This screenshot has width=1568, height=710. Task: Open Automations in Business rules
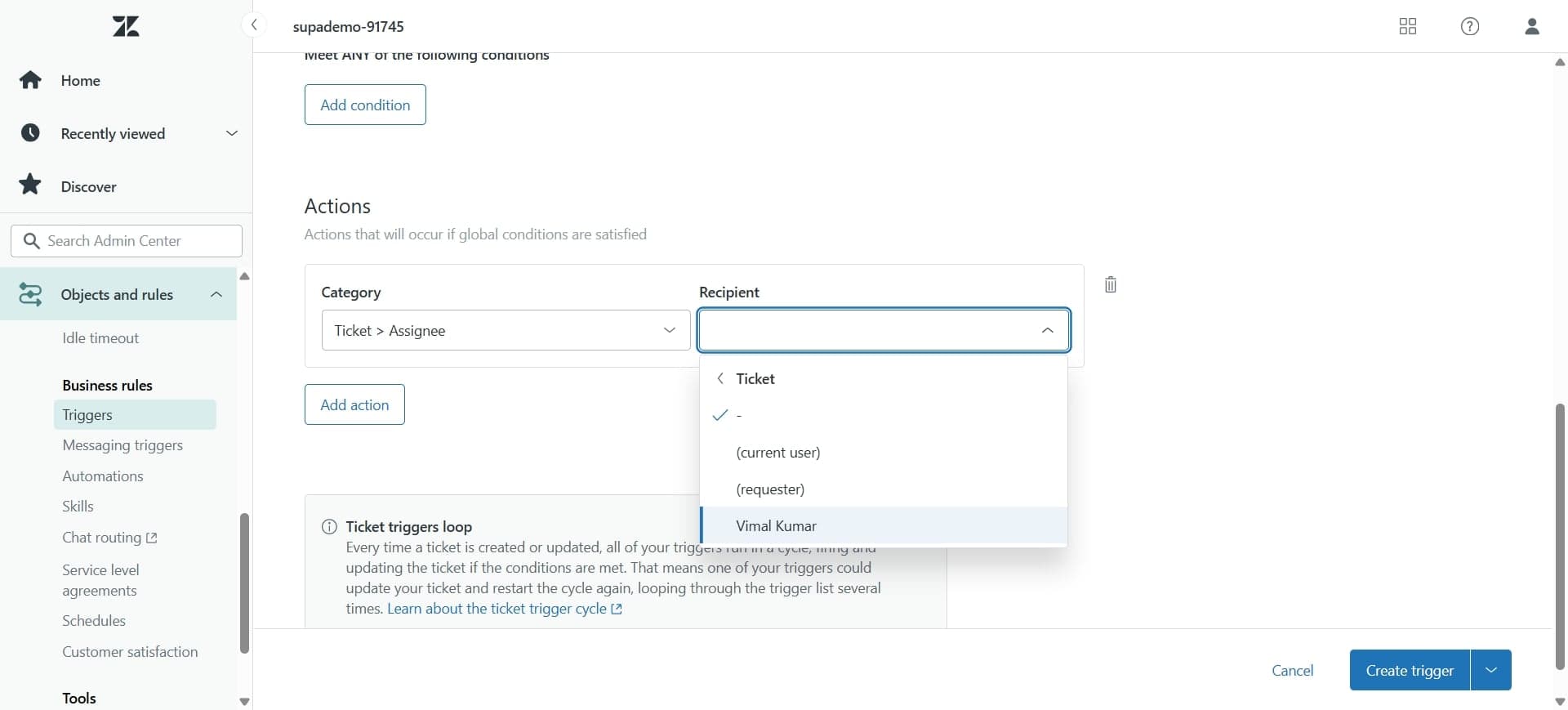103,476
